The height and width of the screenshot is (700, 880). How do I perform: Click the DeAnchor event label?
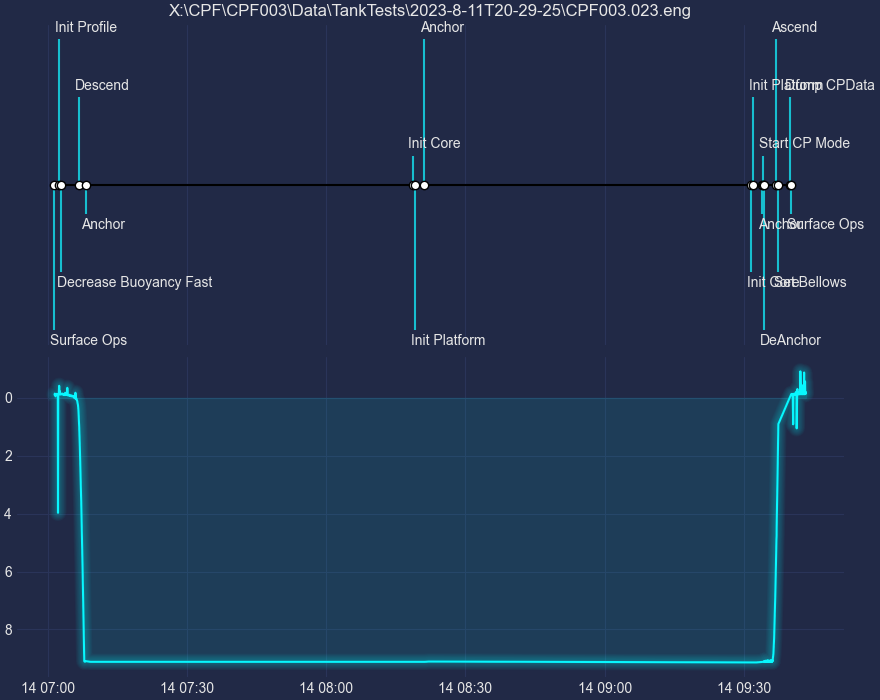click(x=790, y=340)
